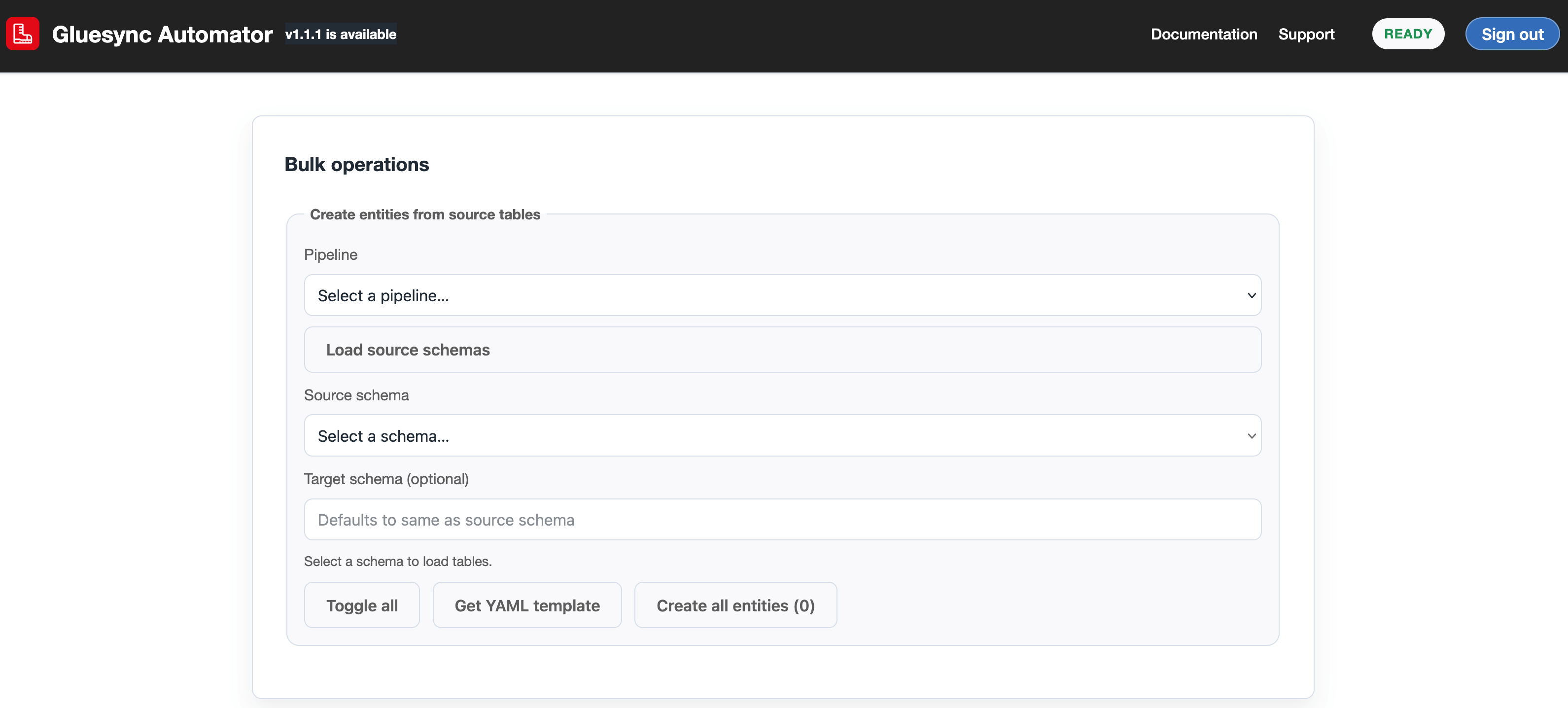Click the Target schema (optional) label
Viewport: 1568px width, 708px height.
[x=386, y=479]
